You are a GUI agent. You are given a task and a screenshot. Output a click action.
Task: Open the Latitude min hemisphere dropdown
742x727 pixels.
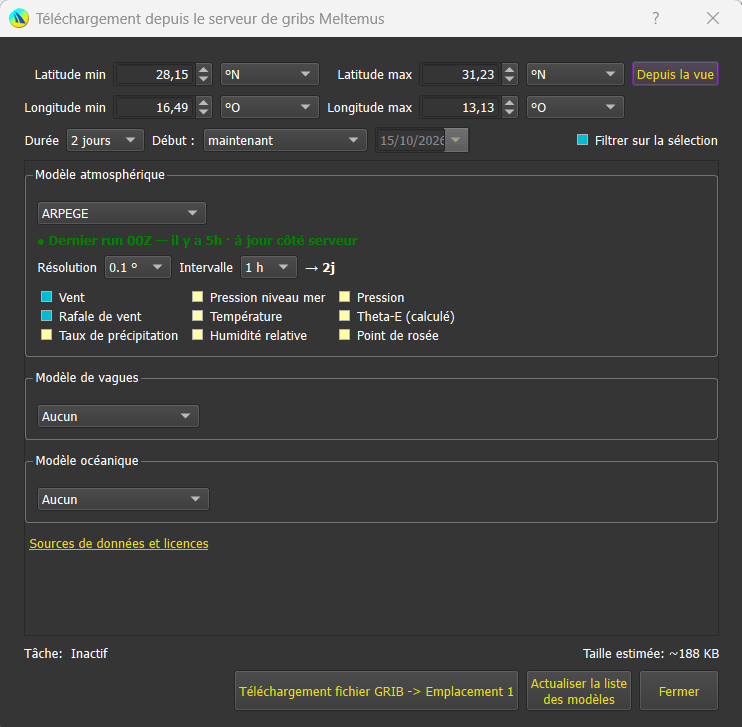point(270,74)
